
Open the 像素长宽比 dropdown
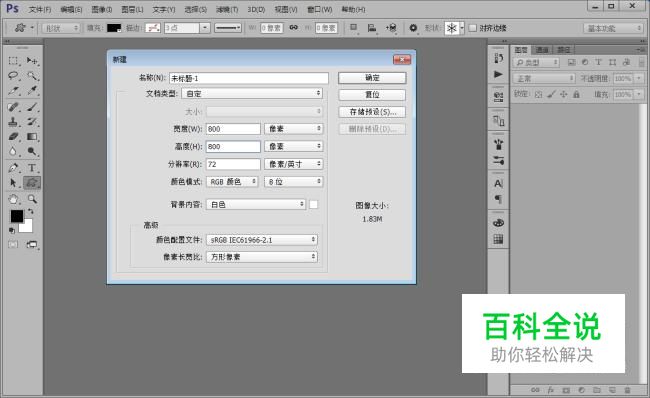262,257
